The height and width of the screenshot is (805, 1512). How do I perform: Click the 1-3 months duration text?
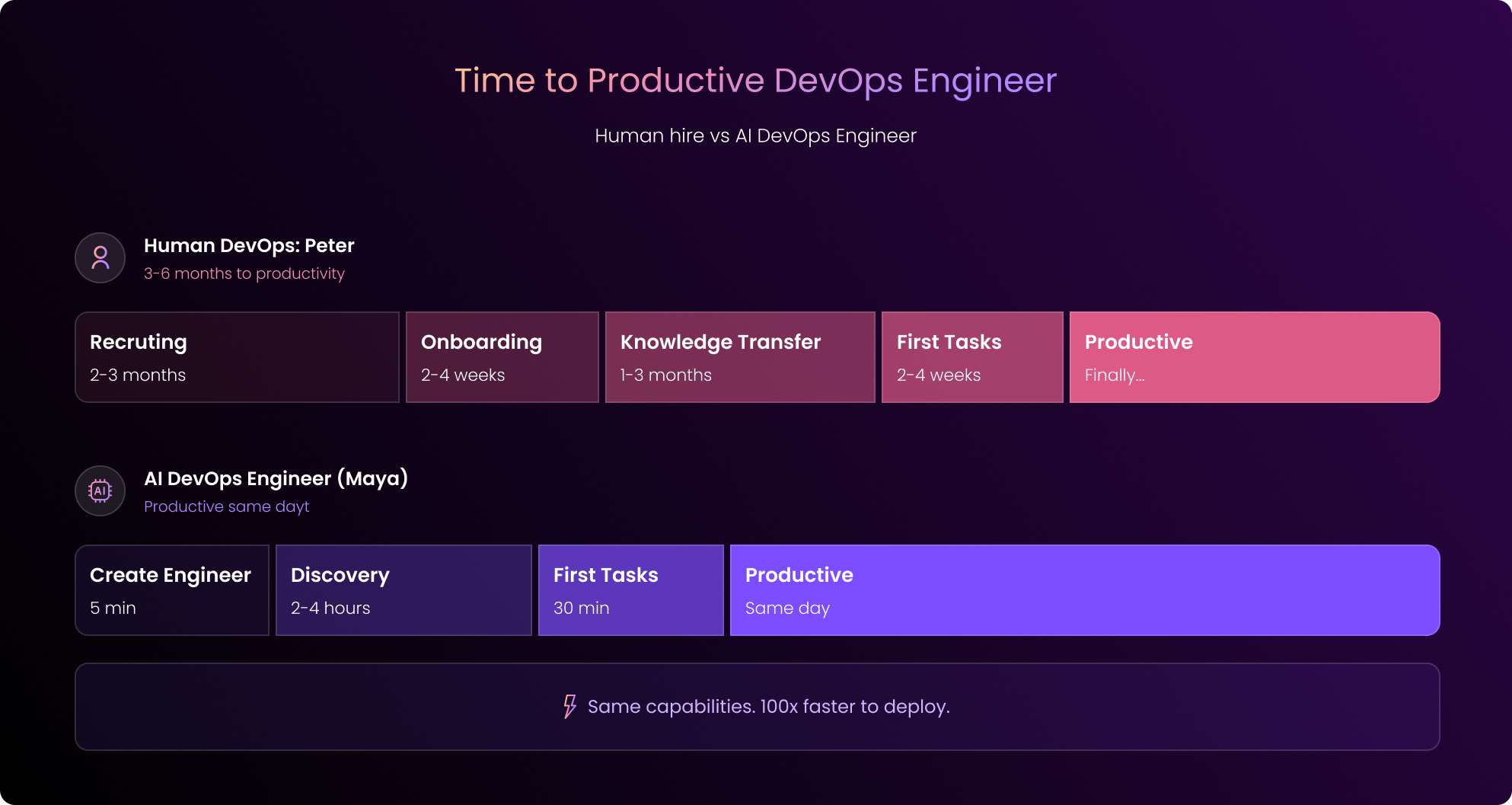pyautogui.click(x=666, y=375)
